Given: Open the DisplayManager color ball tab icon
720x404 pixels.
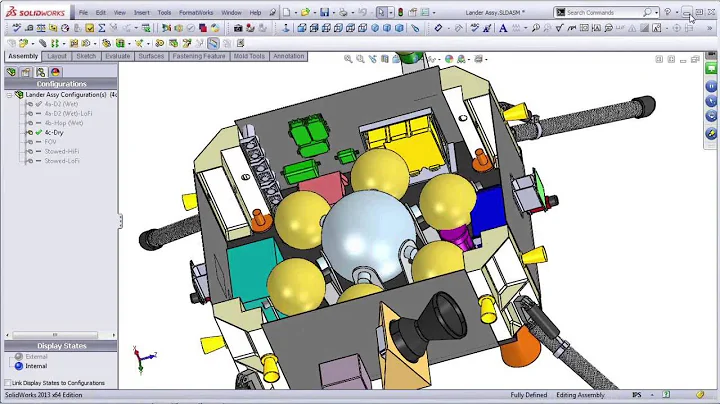Looking at the screenshot, I should coord(56,72).
